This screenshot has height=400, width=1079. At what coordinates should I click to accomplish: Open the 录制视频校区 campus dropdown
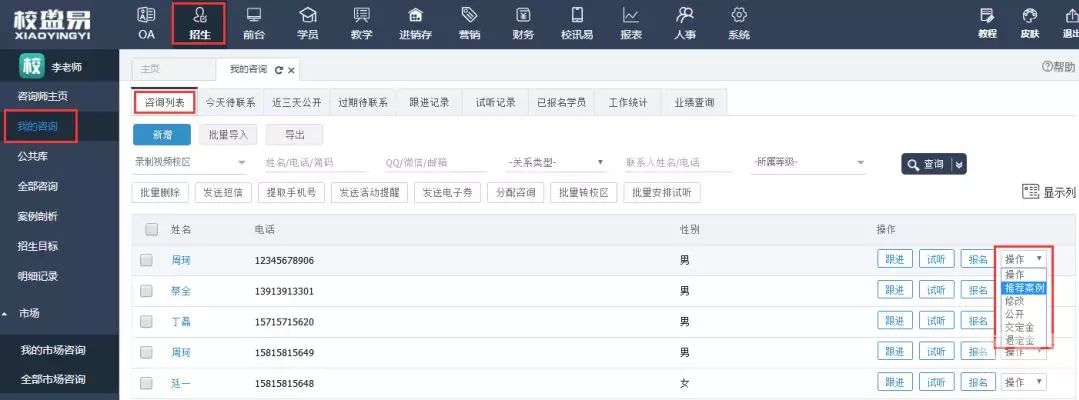click(191, 162)
